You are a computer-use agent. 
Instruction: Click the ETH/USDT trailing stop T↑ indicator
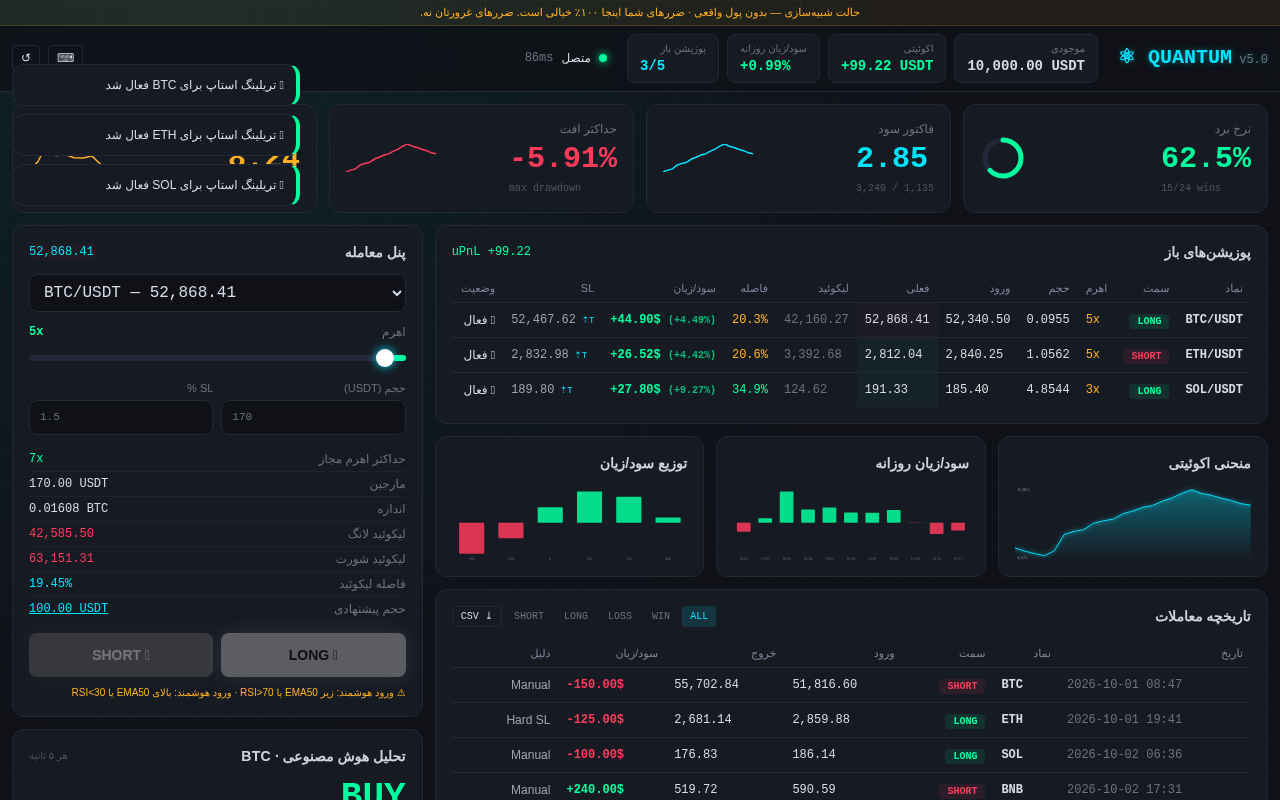coord(581,355)
